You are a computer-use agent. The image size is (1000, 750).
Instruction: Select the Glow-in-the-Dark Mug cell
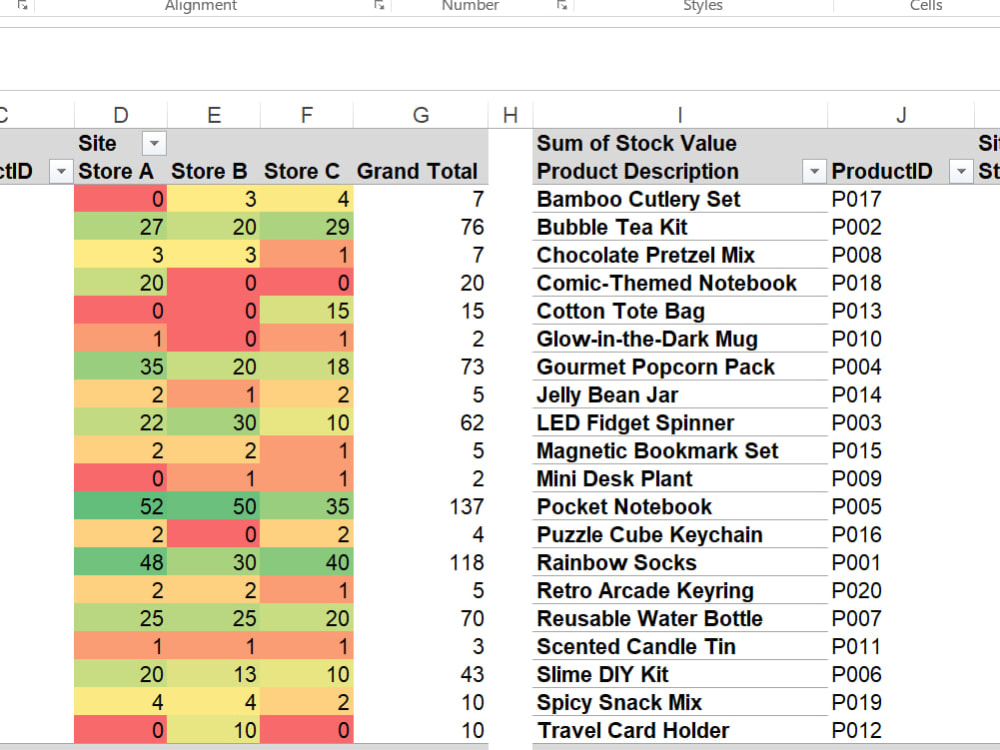(680, 339)
